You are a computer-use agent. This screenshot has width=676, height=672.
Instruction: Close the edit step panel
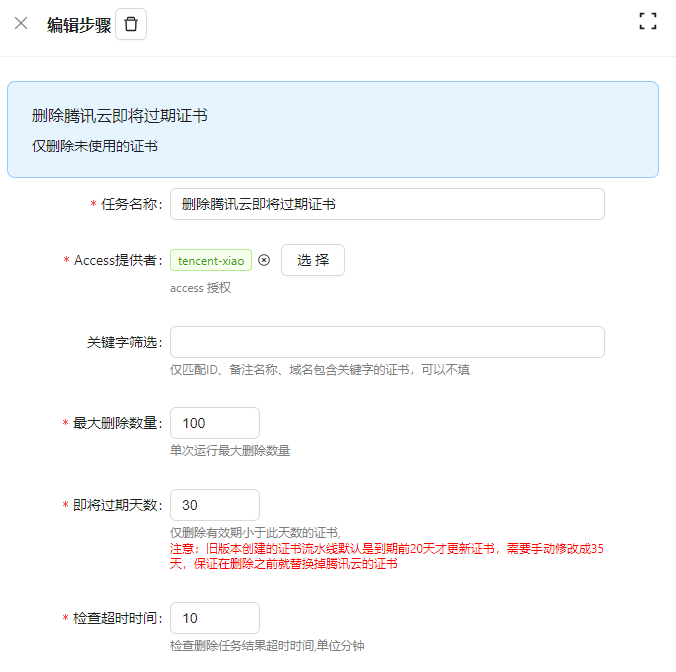pyautogui.click(x=21, y=23)
